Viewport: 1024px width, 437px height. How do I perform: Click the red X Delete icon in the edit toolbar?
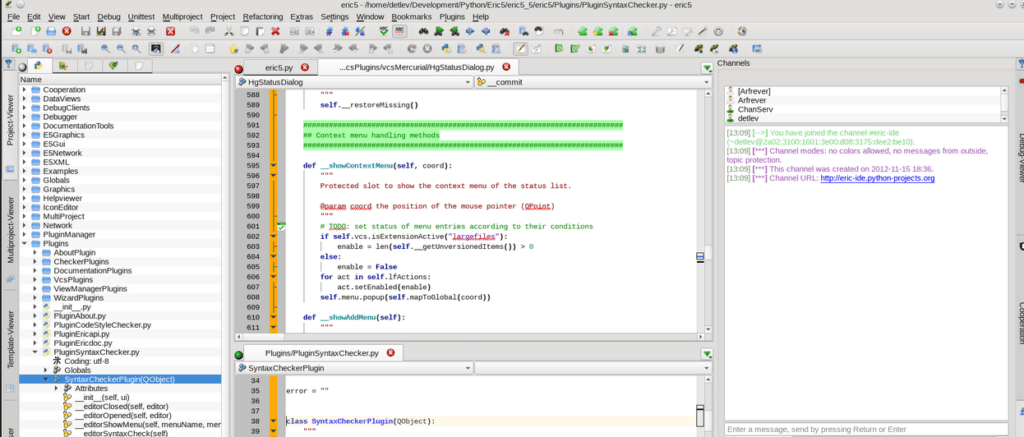(276, 31)
